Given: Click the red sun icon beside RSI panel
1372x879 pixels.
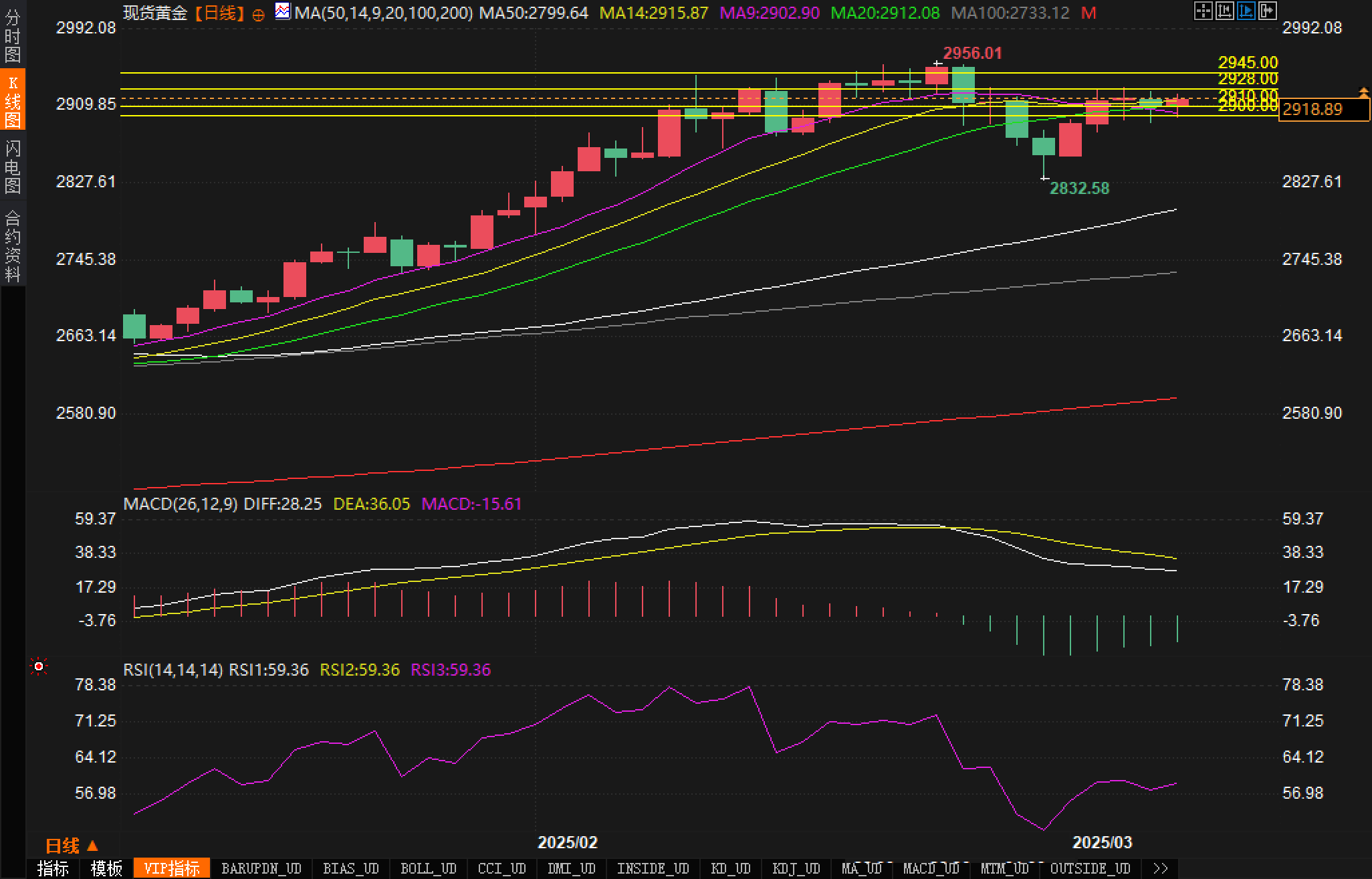Looking at the screenshot, I should 39,666.
